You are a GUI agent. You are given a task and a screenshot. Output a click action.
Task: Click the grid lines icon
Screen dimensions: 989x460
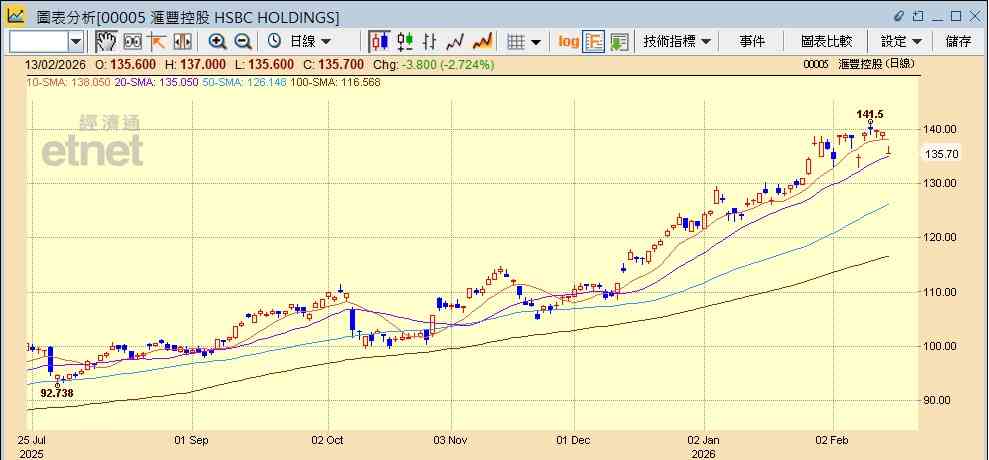click(x=517, y=42)
